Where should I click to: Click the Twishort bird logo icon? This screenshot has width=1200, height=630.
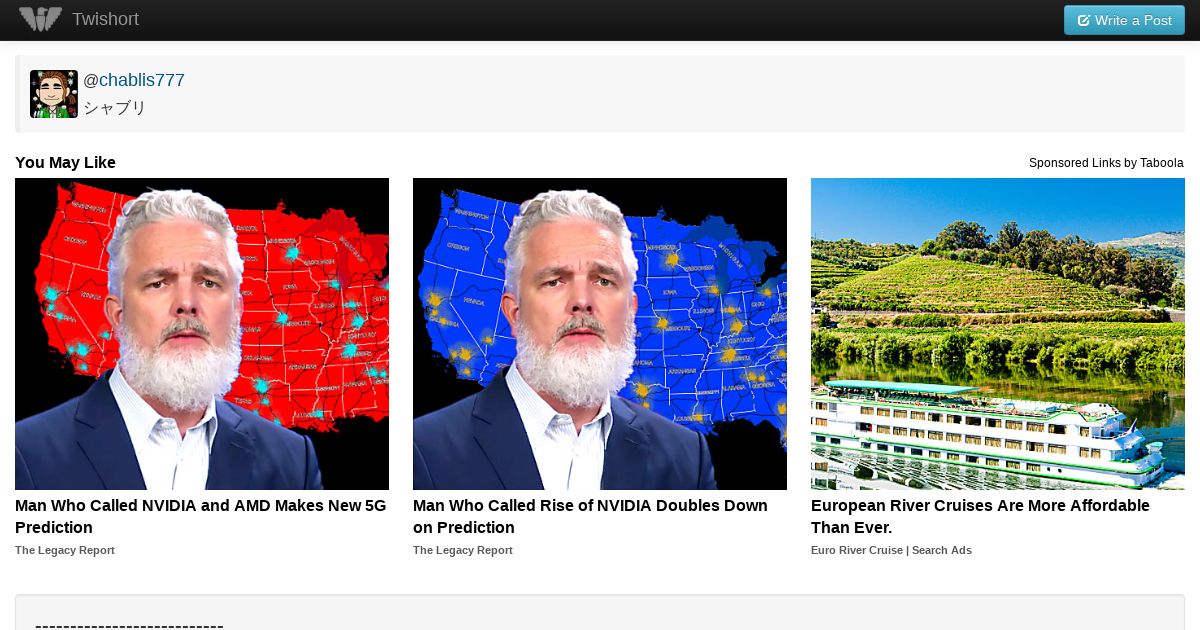pyautogui.click(x=40, y=19)
